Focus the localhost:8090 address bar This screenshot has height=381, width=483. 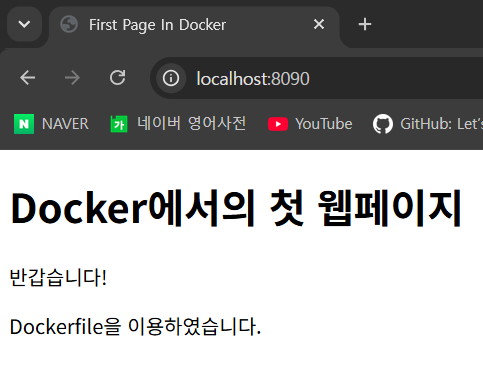pos(317,78)
